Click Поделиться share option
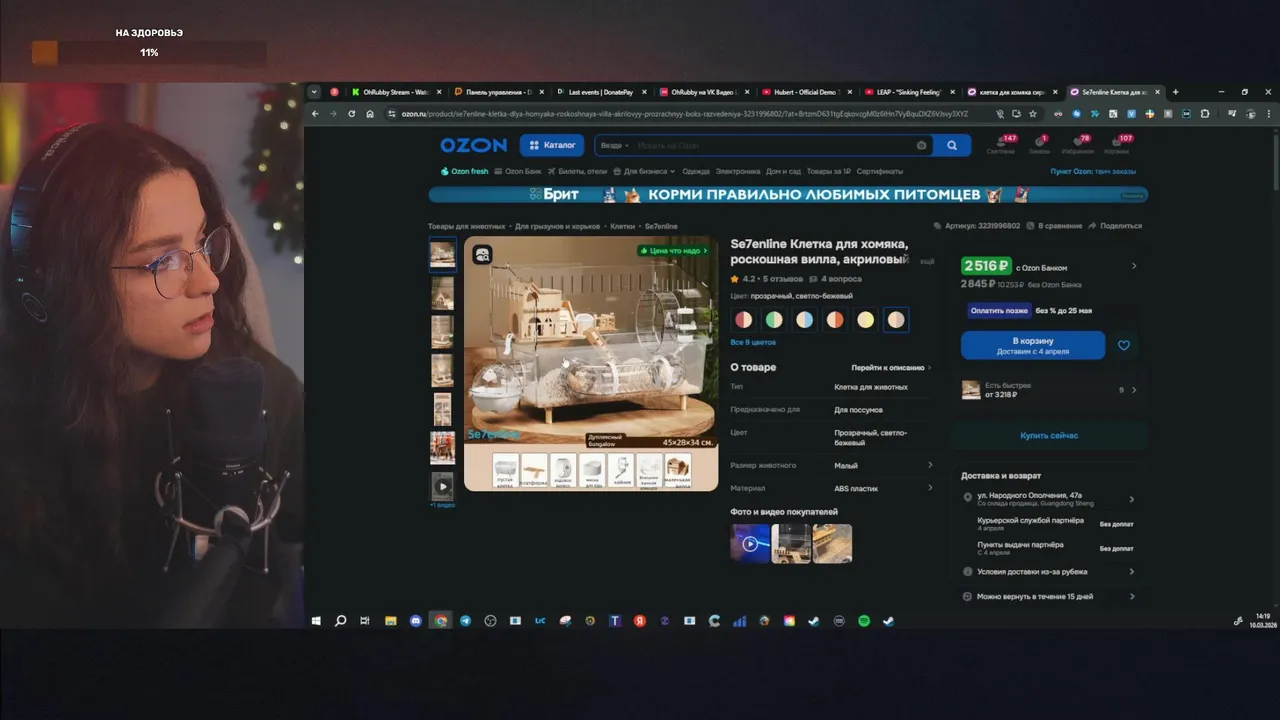 tap(1115, 226)
